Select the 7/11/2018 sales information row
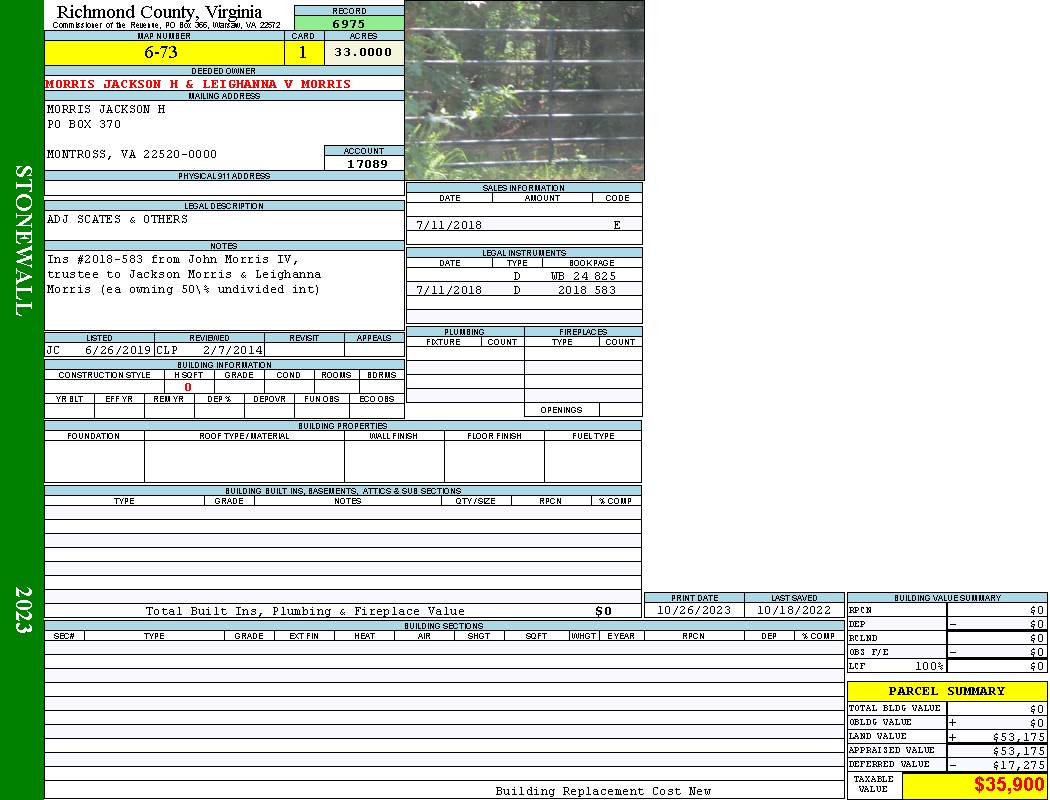 coord(524,225)
